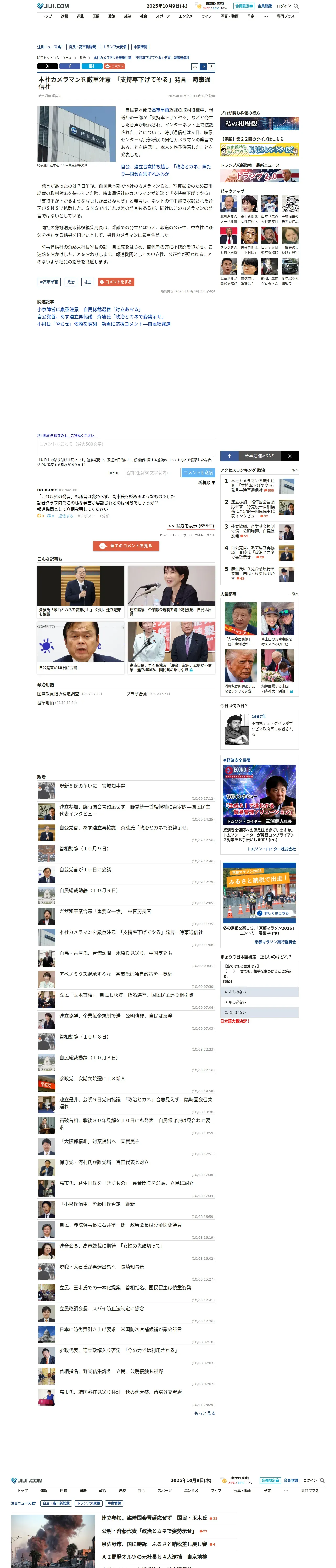This screenshot has height=1568, width=336.
Task: Open the 国際 nav tab in top header
Action: coord(96,16)
